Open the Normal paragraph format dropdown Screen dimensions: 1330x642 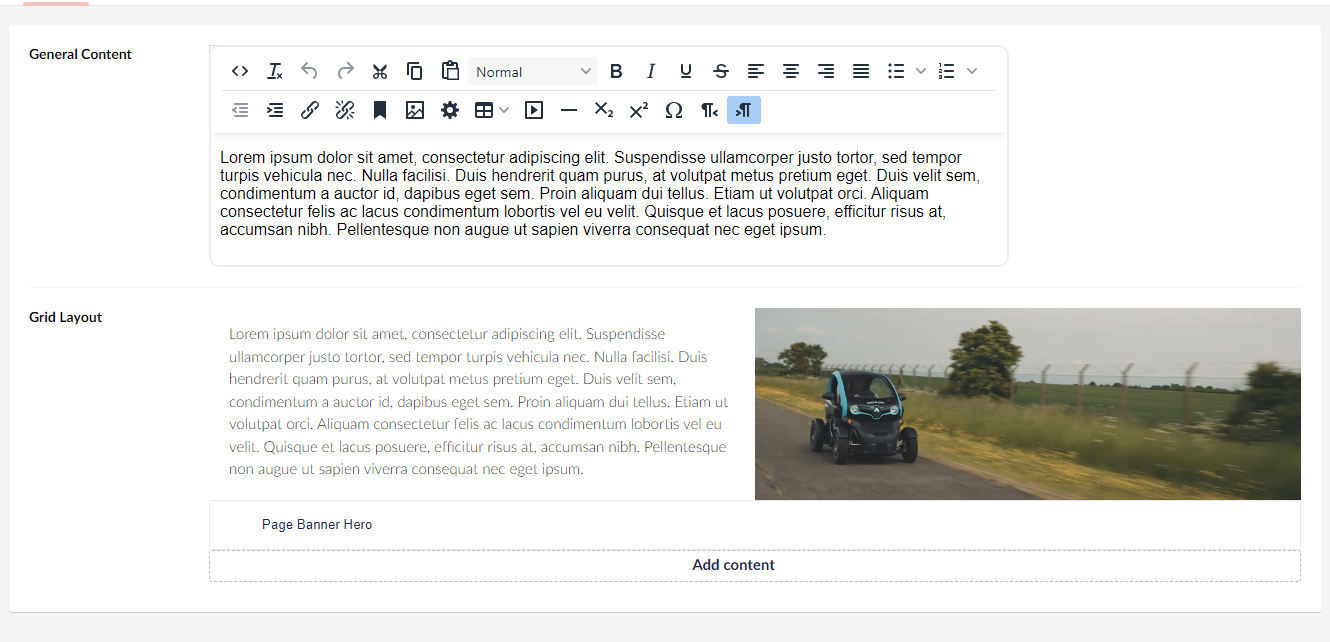pyautogui.click(x=533, y=71)
